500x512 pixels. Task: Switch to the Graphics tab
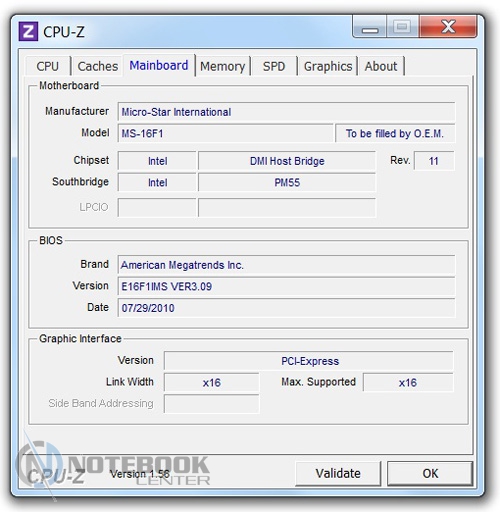[328, 66]
